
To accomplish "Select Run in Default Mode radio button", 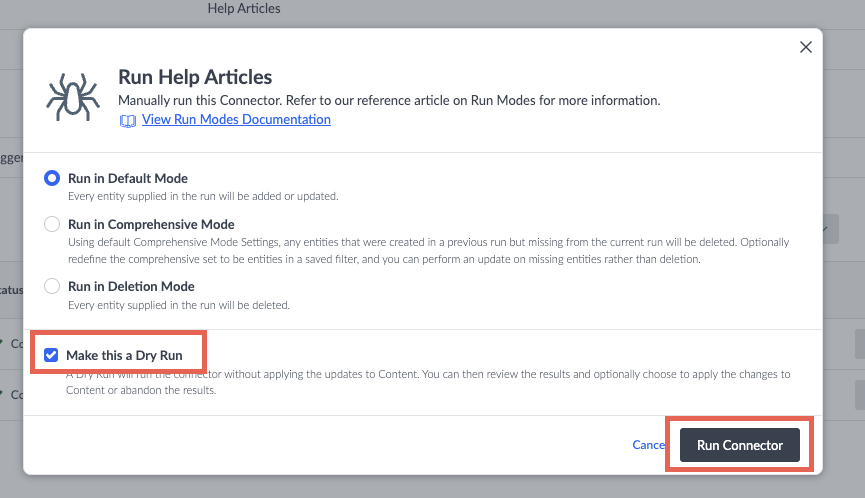I will click(52, 178).
